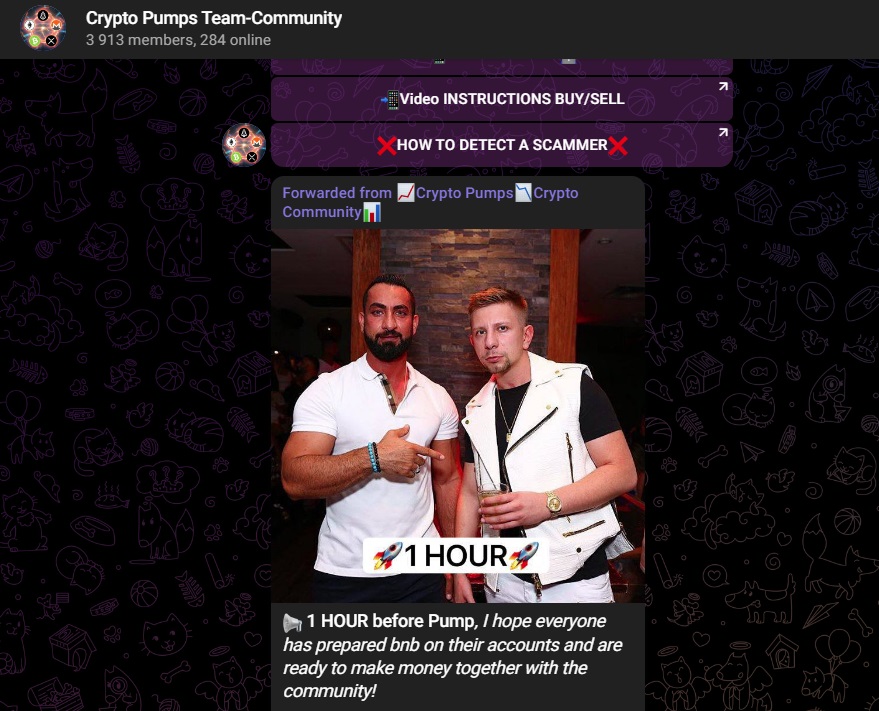The width and height of the screenshot is (879, 711).
Task: Open the Video INSTRUCTIONS BUY/SELL button
Action: pyautogui.click(x=502, y=99)
